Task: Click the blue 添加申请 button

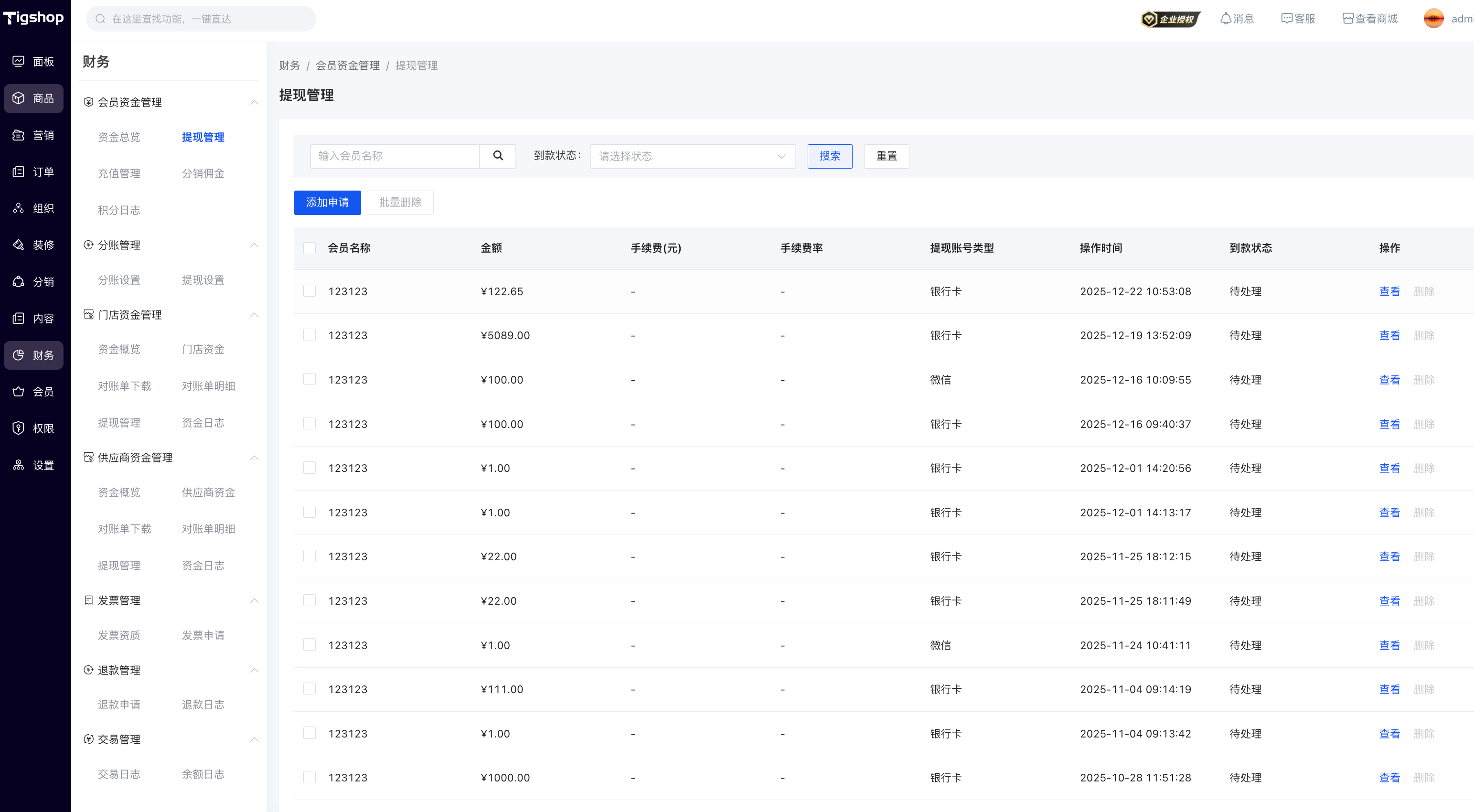Action: point(327,203)
